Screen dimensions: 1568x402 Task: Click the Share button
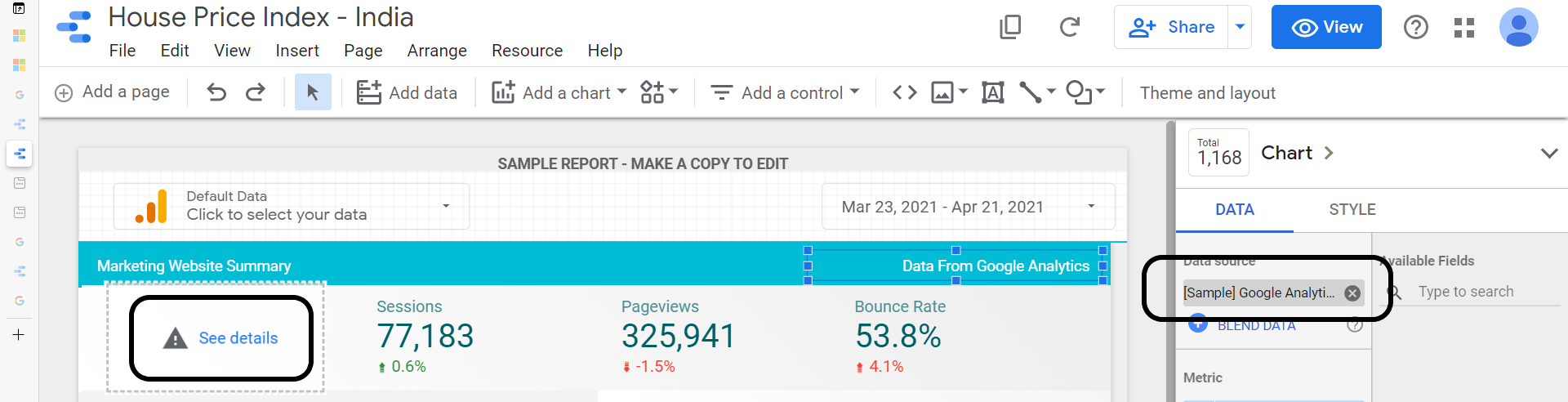(x=1172, y=27)
